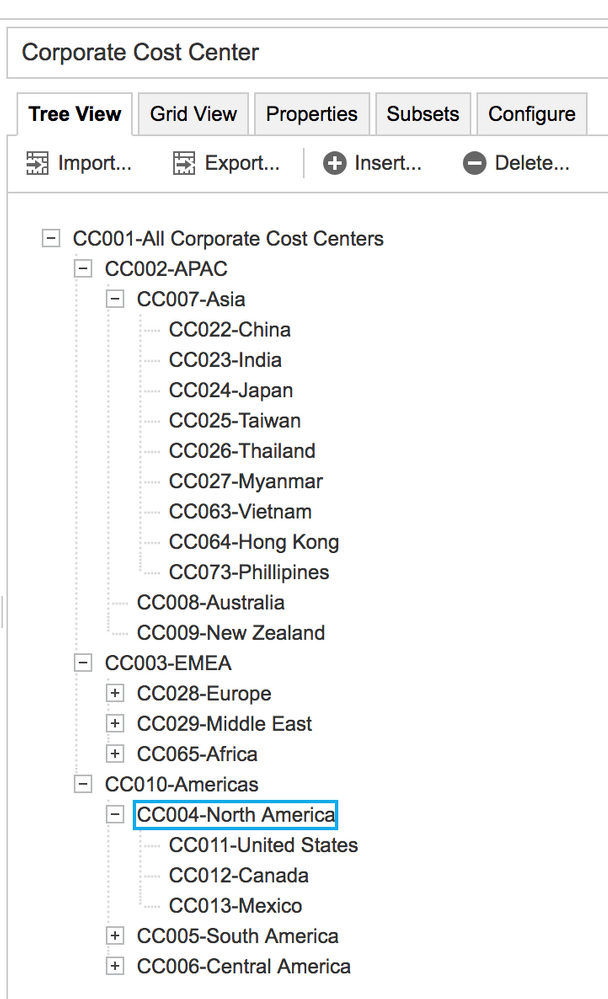Switch to the Grid View tab
The image size is (608, 999).
(193, 114)
